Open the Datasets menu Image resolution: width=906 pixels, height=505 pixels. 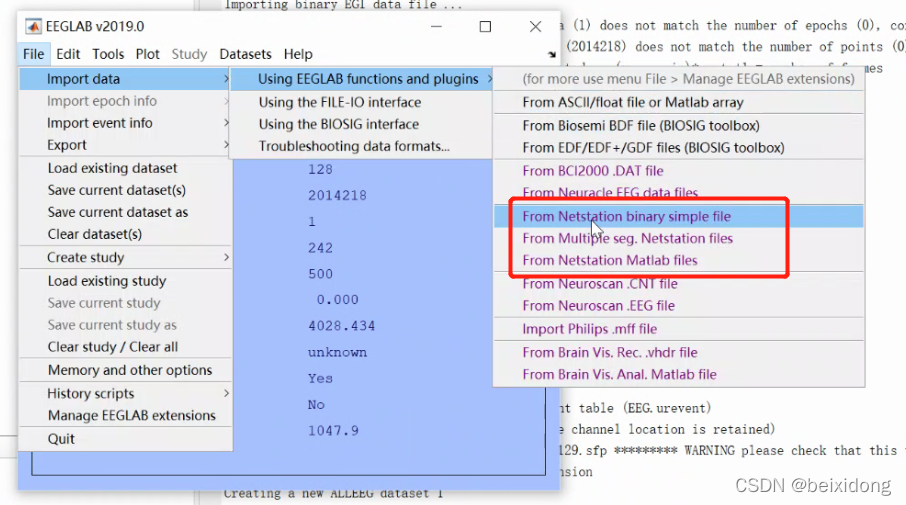246,54
